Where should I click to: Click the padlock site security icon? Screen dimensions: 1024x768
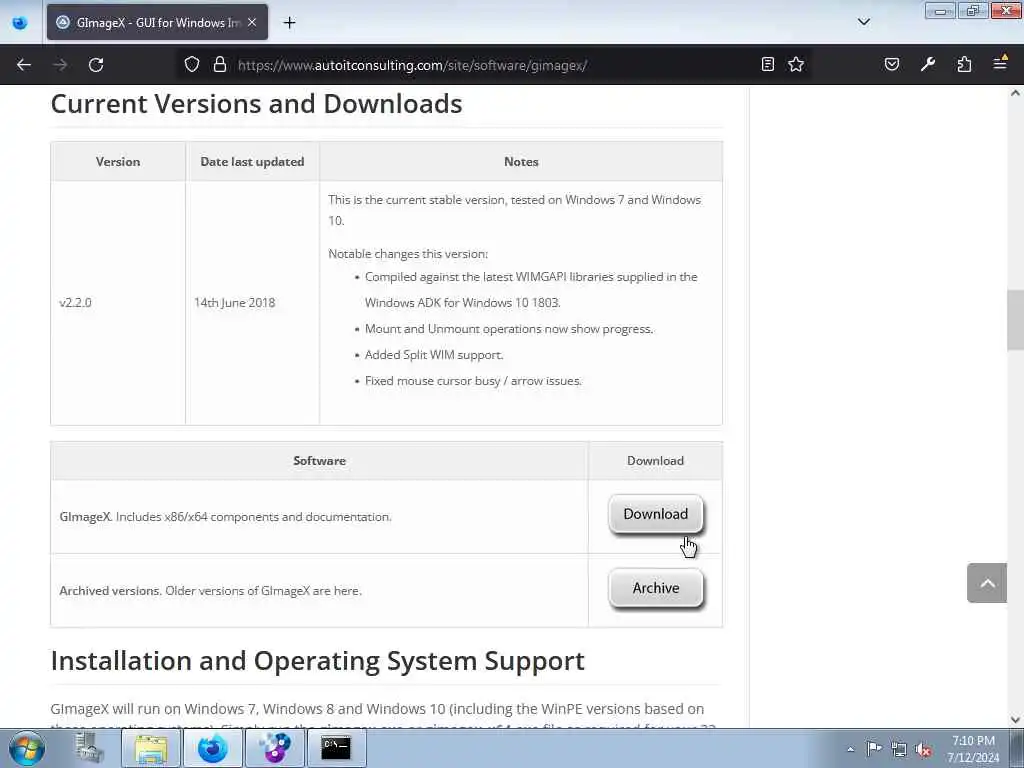click(x=220, y=65)
